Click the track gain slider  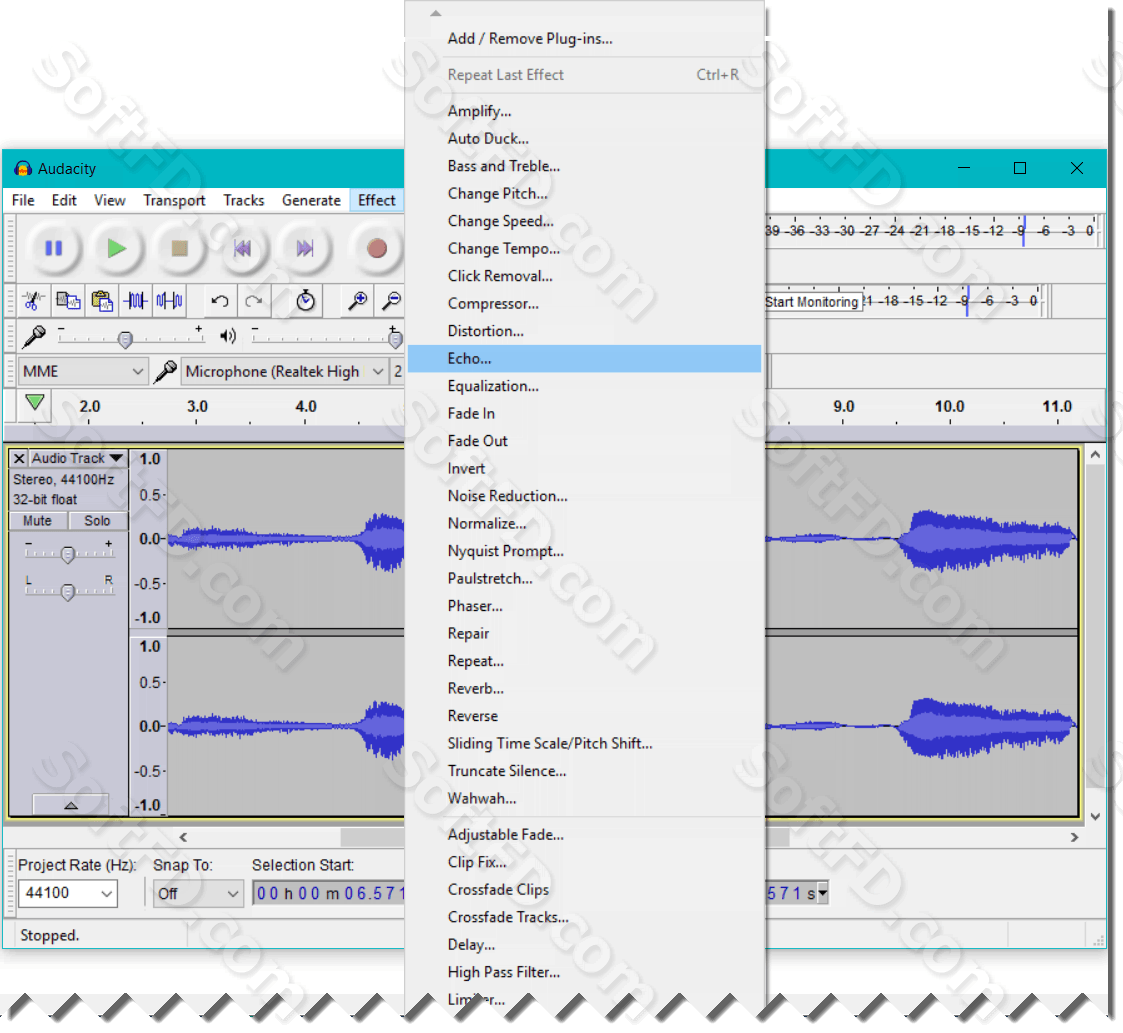click(69, 552)
